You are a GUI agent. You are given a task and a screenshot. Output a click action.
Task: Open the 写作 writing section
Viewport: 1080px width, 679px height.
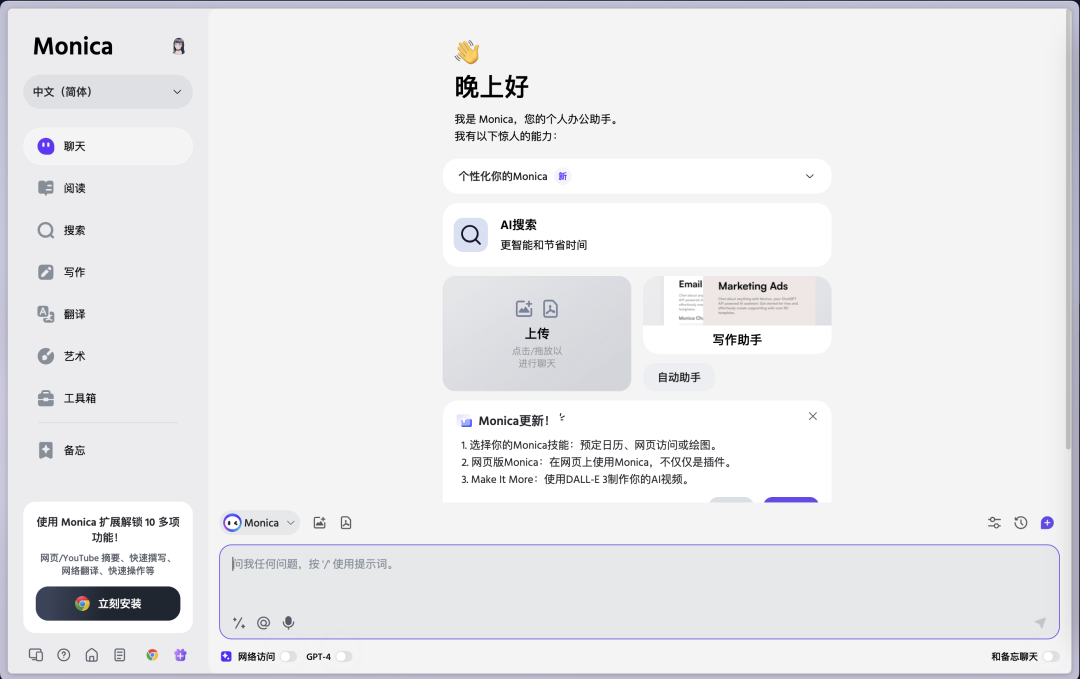click(107, 272)
